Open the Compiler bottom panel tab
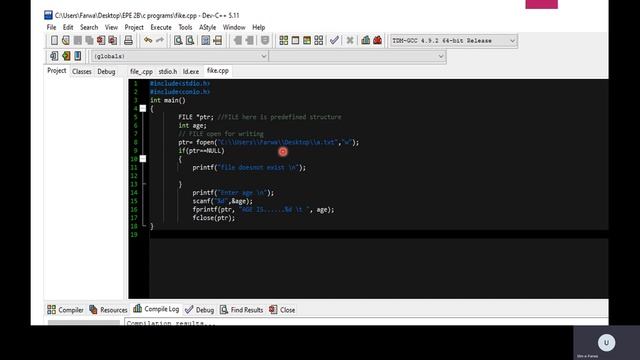The width and height of the screenshot is (640, 360). (65, 310)
